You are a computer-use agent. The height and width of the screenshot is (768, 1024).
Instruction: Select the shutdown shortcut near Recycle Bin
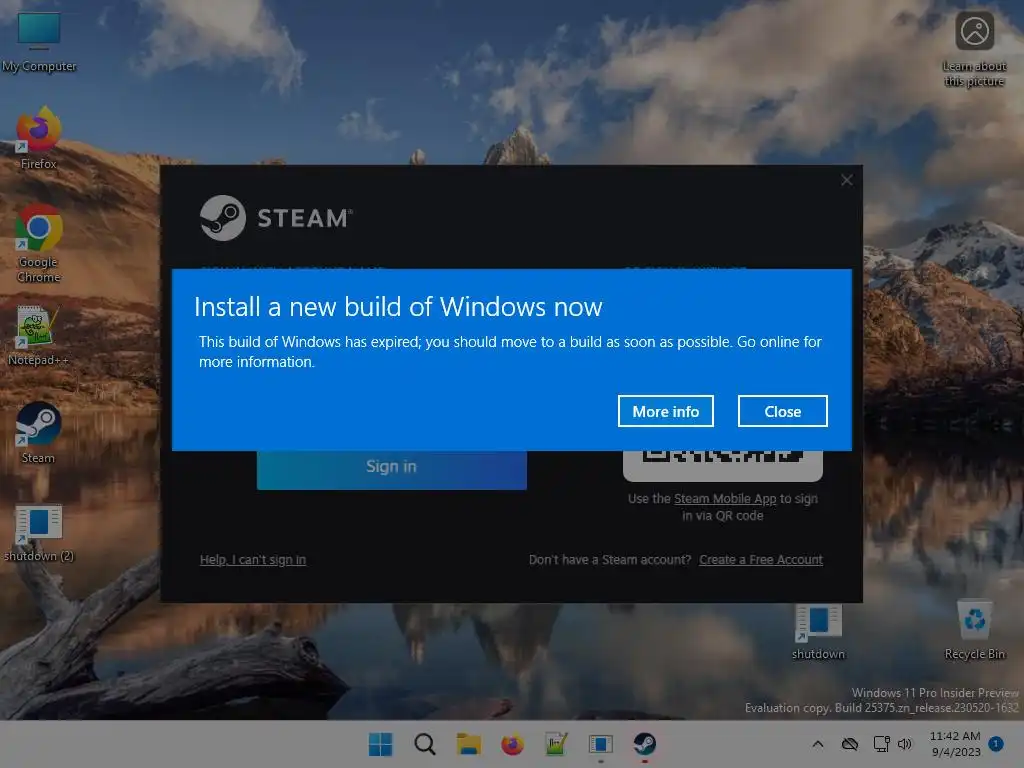pos(818,631)
